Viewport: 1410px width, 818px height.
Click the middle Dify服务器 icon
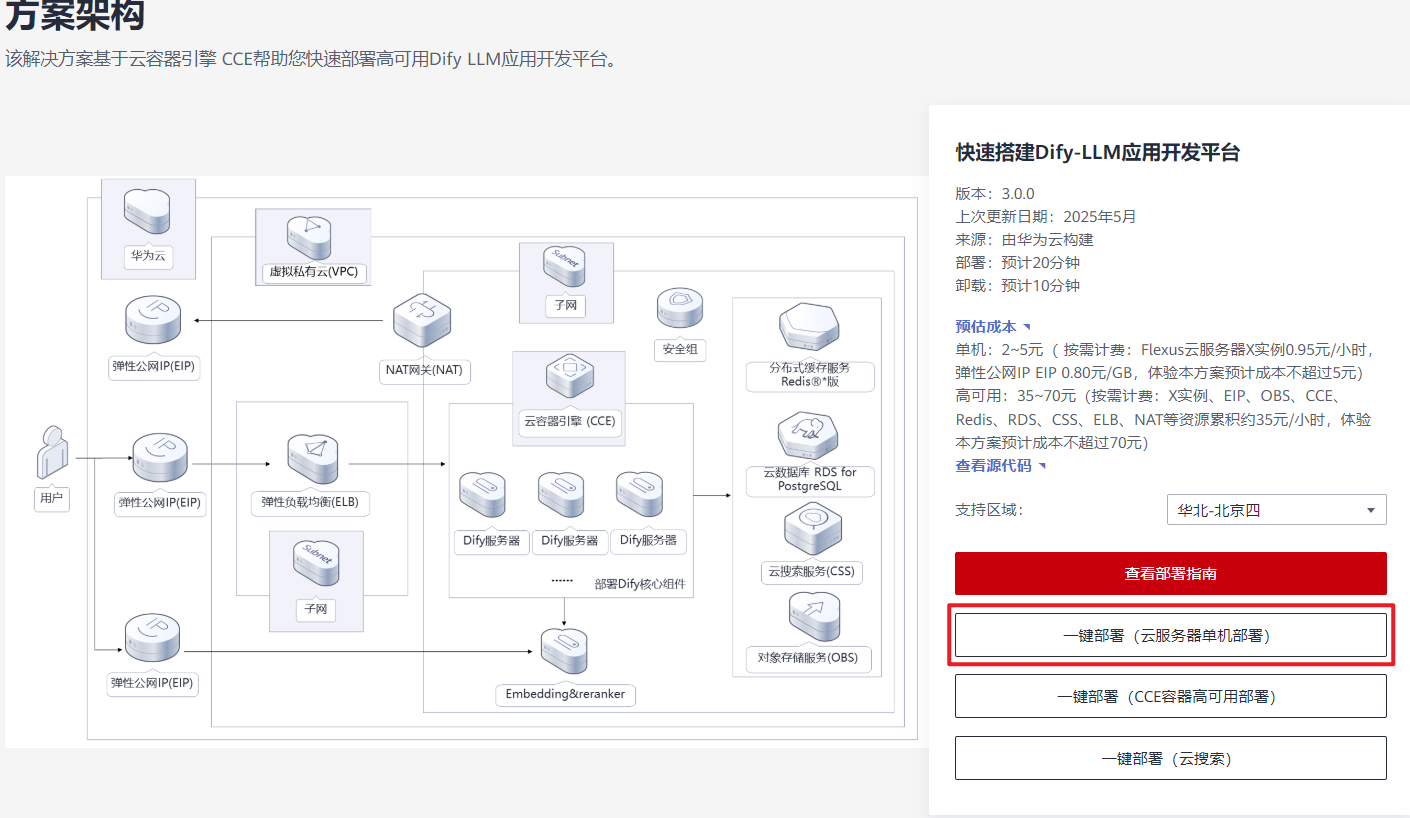pyautogui.click(x=561, y=493)
